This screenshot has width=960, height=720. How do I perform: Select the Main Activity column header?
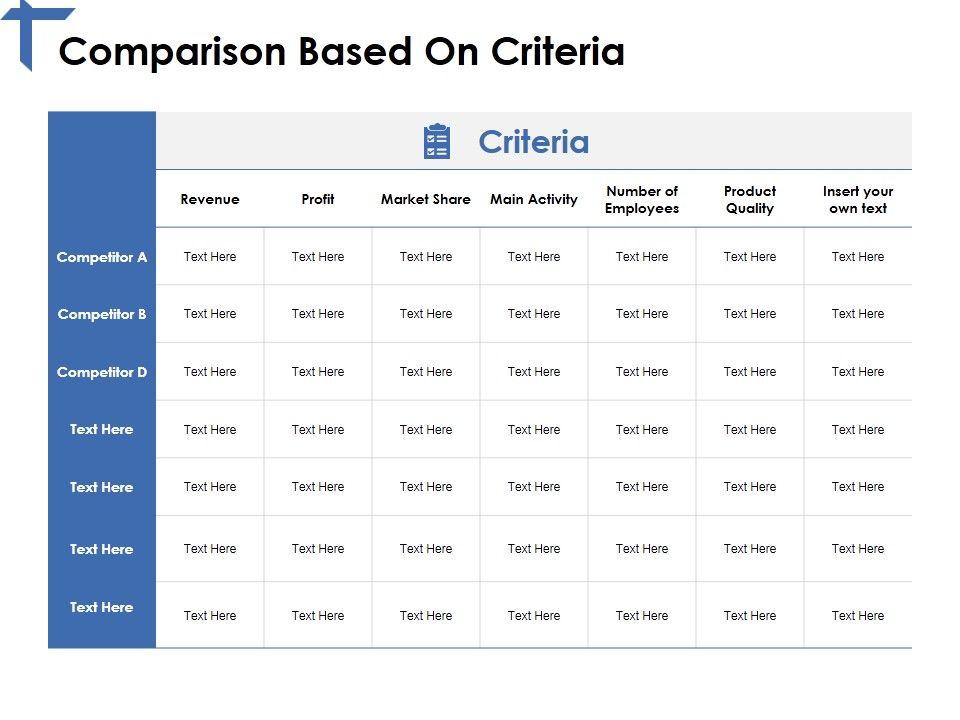[534, 199]
